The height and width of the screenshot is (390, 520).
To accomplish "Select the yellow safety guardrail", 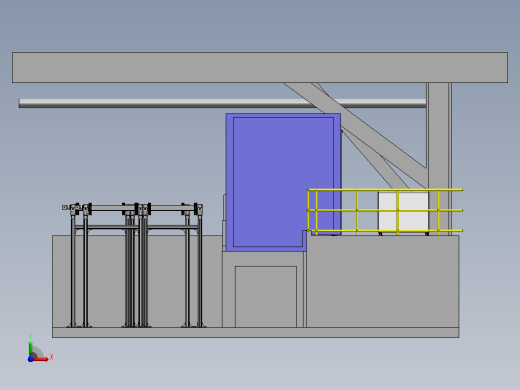I will pyautogui.click(x=385, y=211).
